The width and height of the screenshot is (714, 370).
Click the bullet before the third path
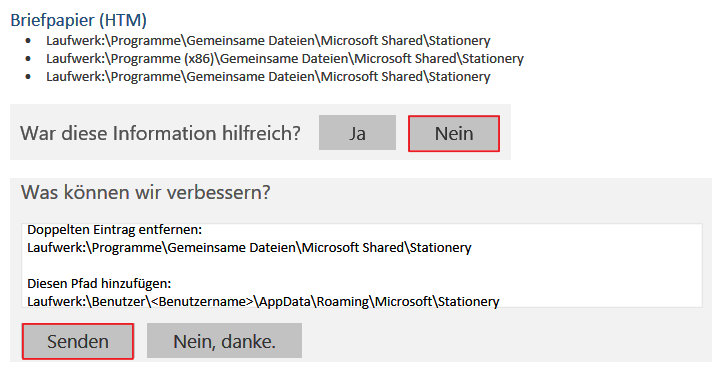pos(28,76)
